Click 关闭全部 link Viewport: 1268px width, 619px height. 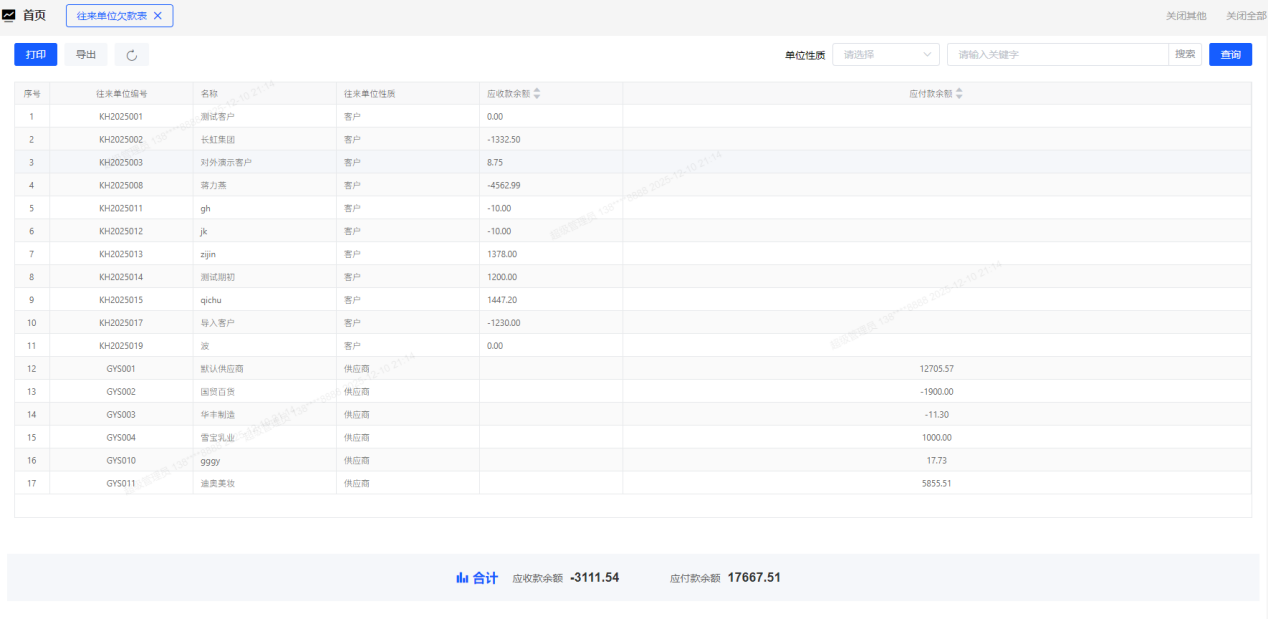[x=1245, y=16]
